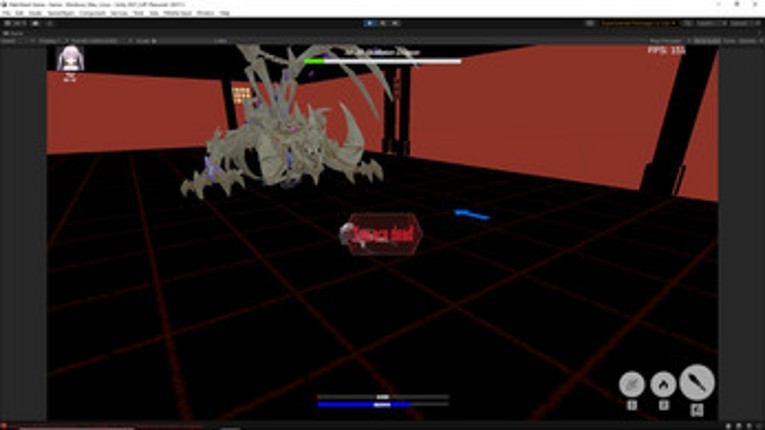Open the resolution aspect dropdown
The height and width of the screenshot is (430, 765).
[97, 41]
